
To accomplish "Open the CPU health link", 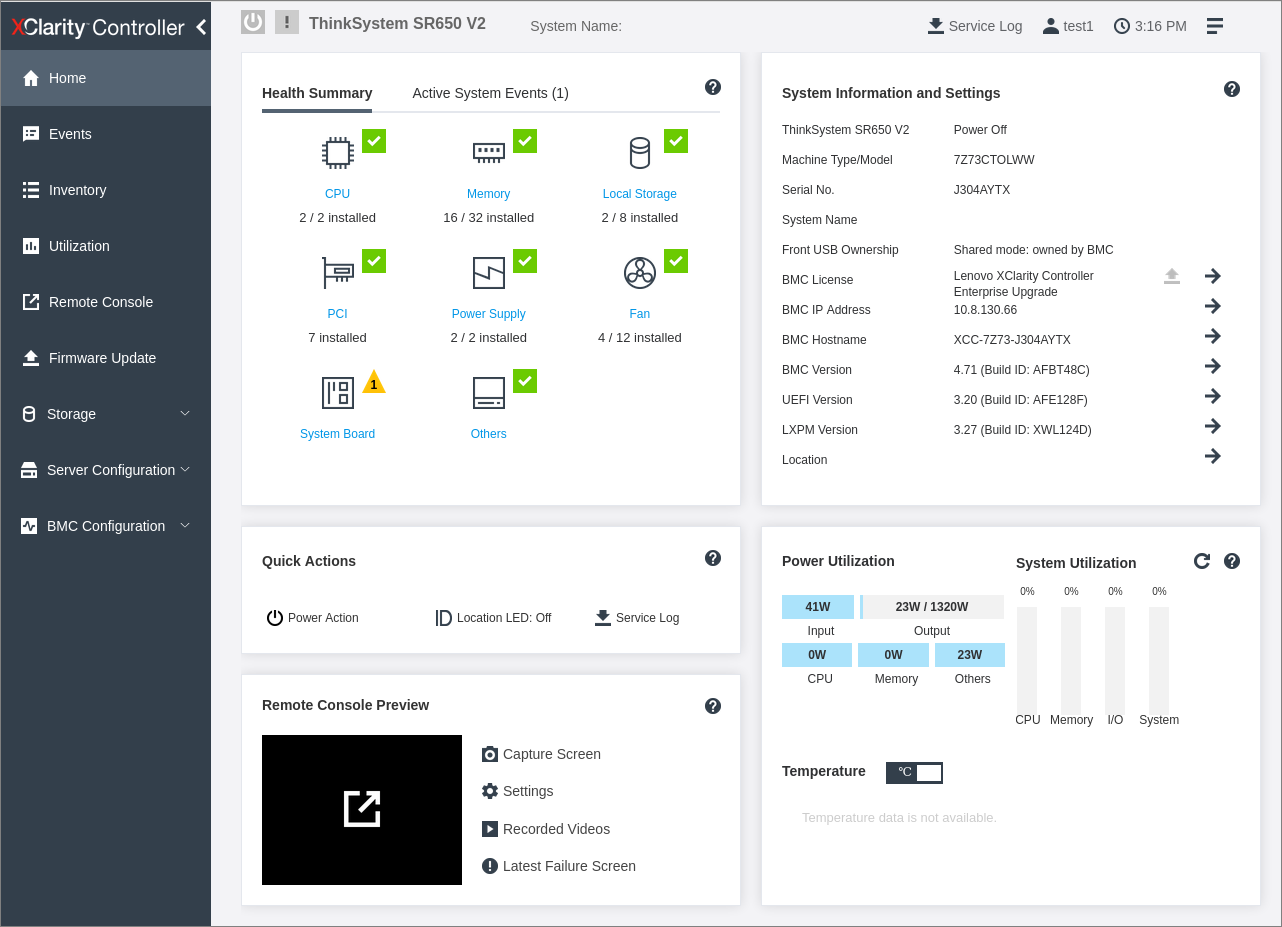I will coord(338,194).
